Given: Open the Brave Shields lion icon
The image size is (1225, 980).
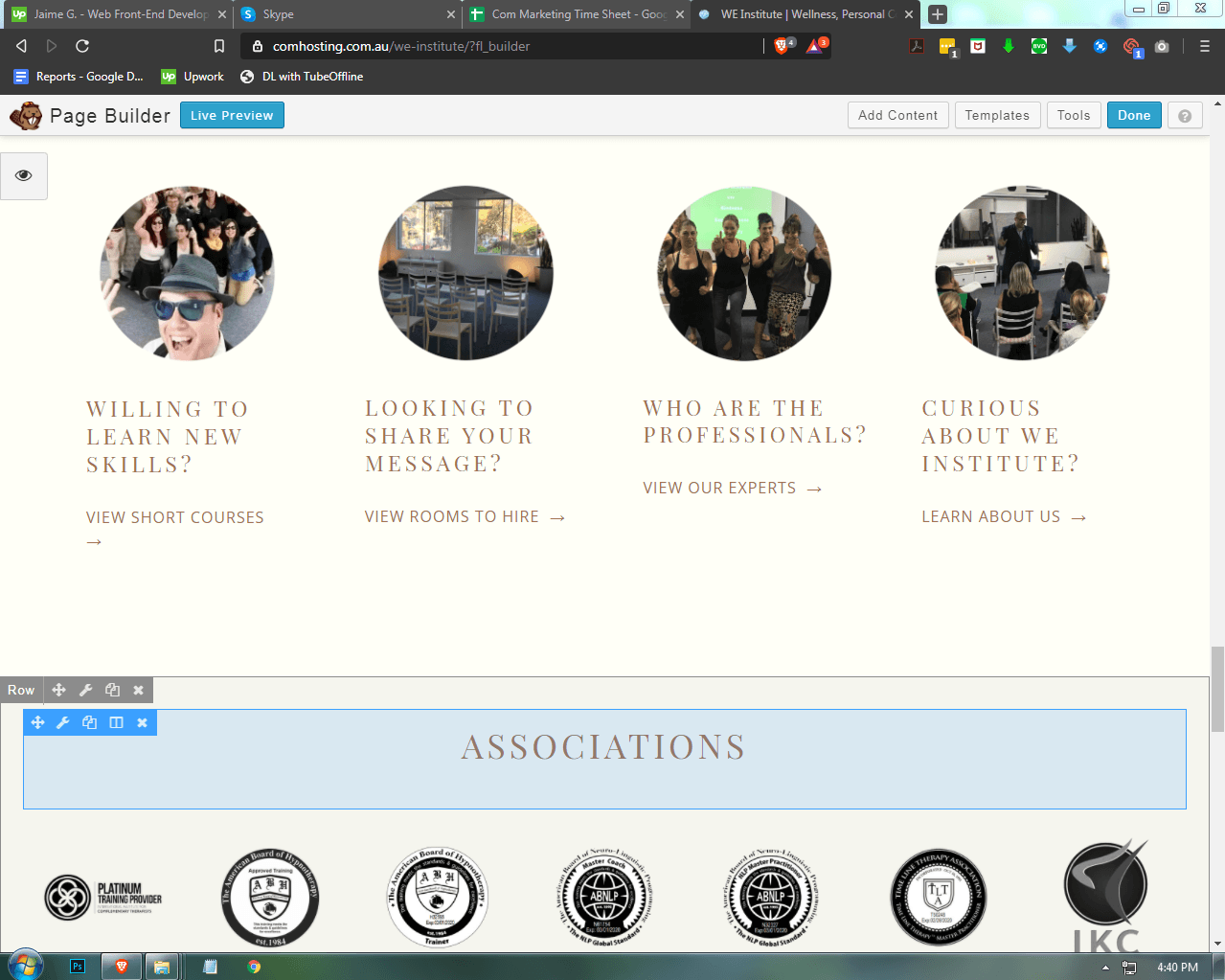Looking at the screenshot, I should tap(783, 45).
